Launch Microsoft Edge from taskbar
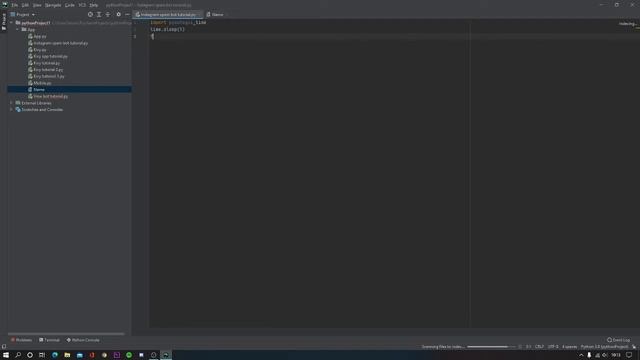This screenshot has width=640, height=360. (55, 355)
